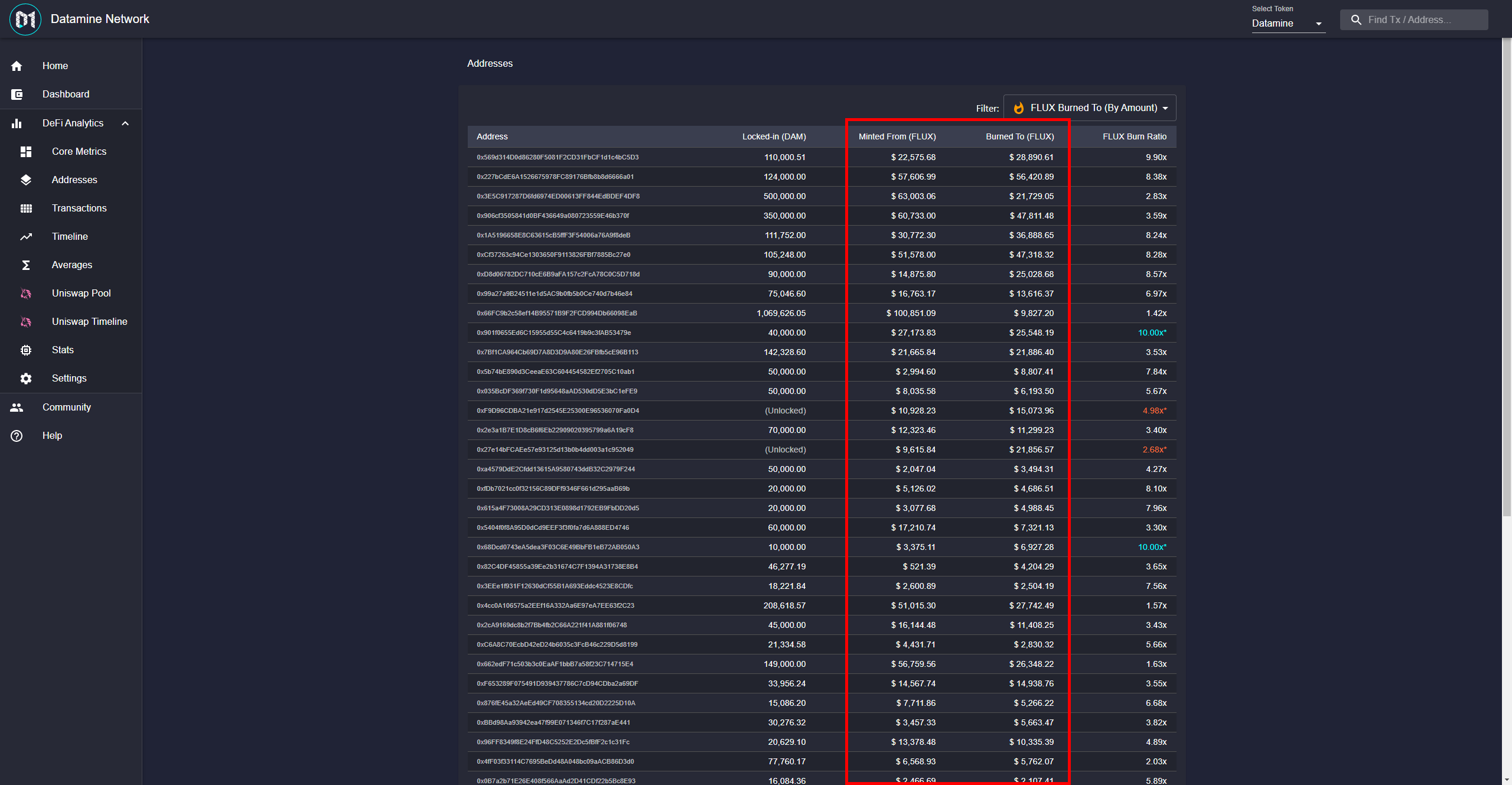Open the Community section

tap(71, 407)
